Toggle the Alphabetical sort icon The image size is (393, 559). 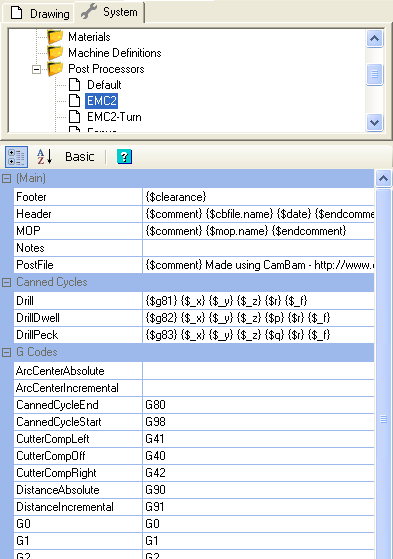[x=45, y=157]
